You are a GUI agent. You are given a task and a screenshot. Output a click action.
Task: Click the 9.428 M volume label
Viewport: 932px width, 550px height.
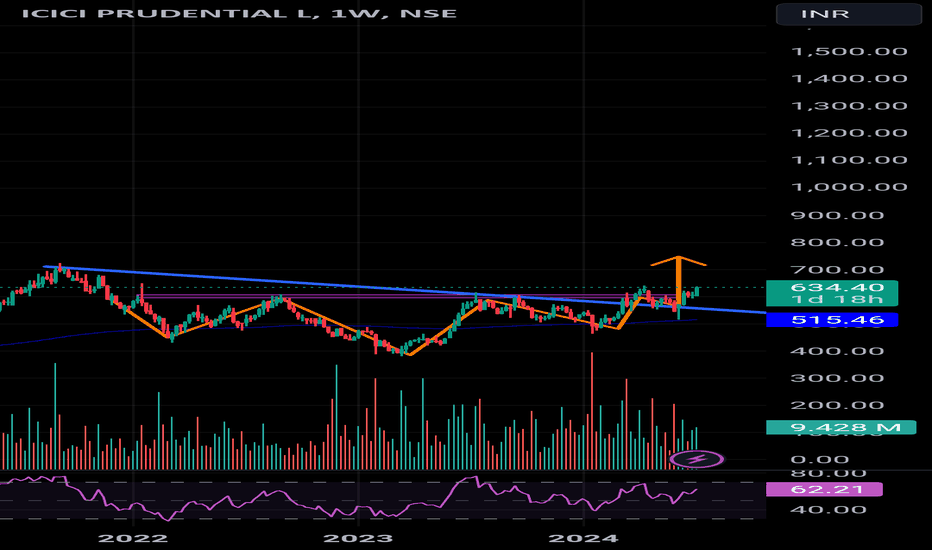(840, 427)
